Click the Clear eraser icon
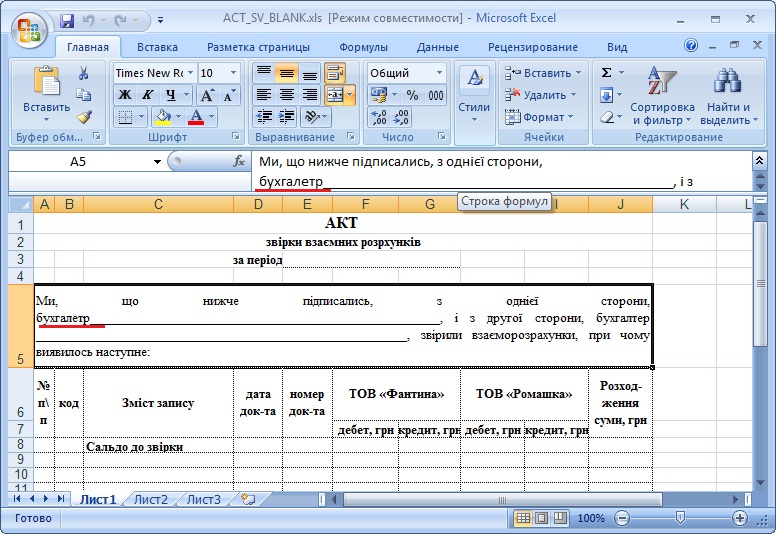This screenshot has height=534, width=776. 607,117
